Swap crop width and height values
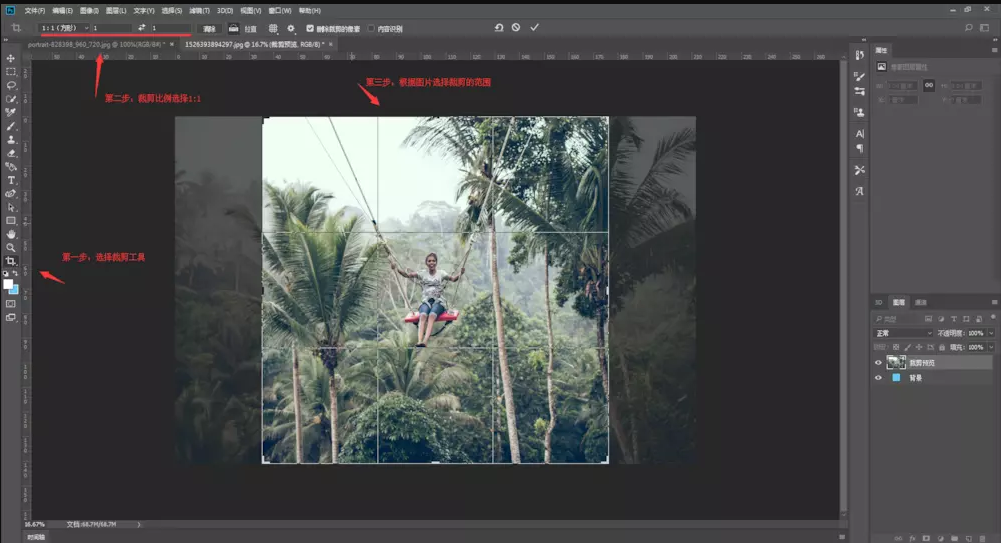1001x543 pixels. pos(141,28)
